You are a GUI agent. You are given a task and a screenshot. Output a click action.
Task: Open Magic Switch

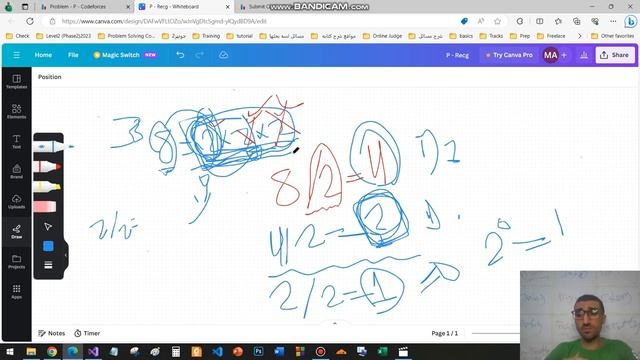(124, 55)
